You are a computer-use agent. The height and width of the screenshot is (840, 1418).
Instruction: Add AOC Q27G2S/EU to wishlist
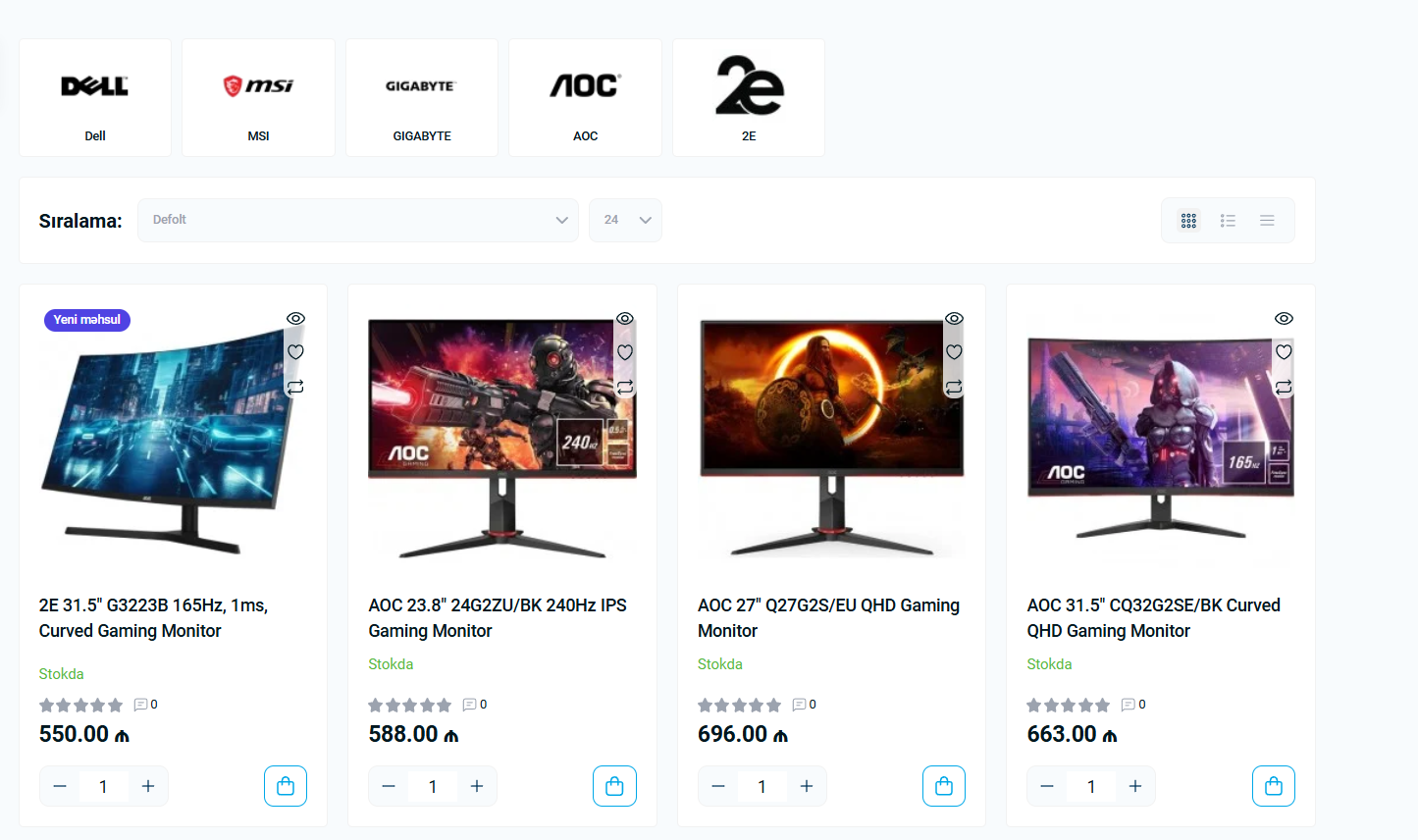tap(954, 352)
